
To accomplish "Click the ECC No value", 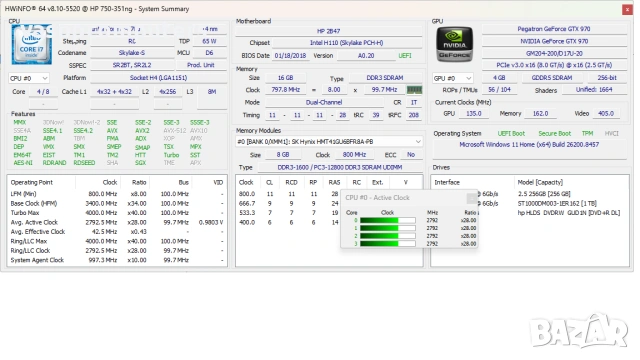I will (x=411, y=155).
